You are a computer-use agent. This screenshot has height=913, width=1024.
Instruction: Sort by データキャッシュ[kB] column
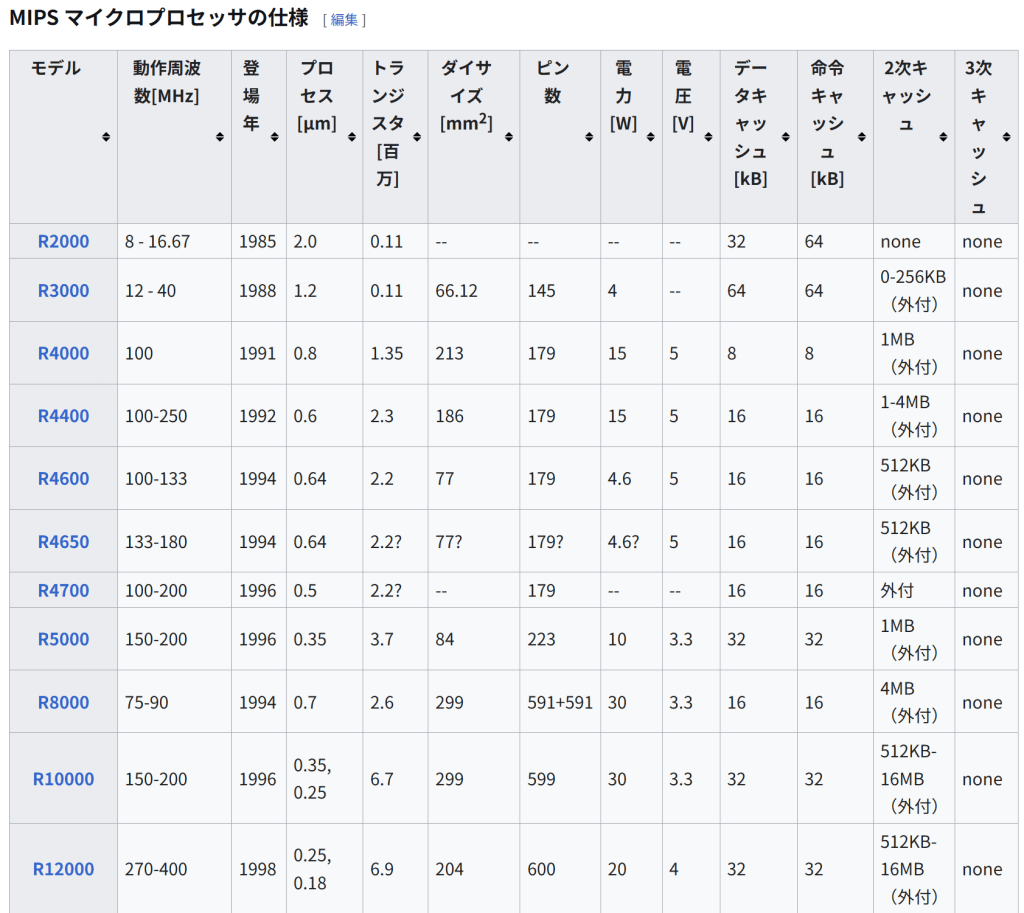pos(785,137)
